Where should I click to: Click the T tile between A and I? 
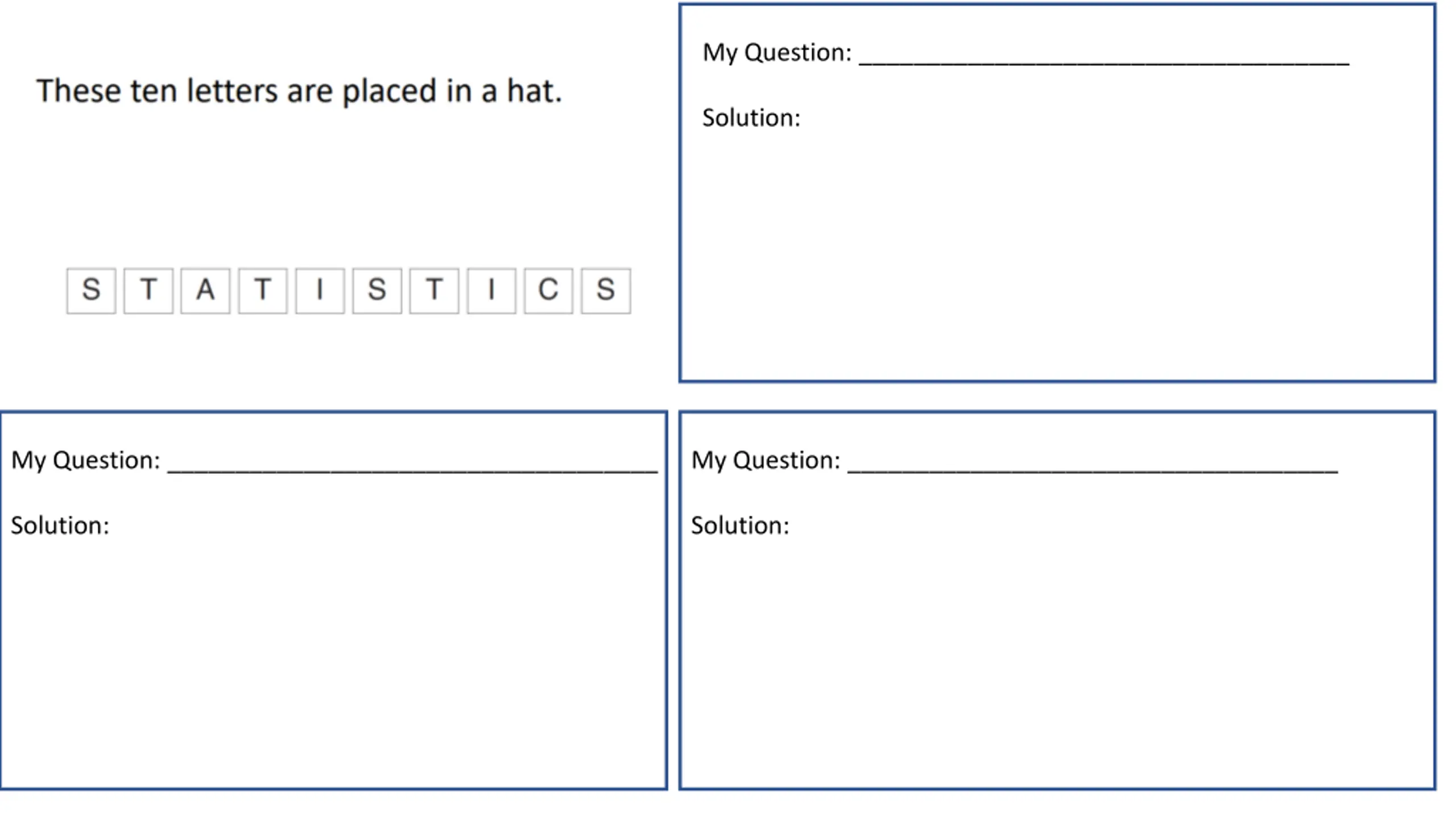pos(263,291)
